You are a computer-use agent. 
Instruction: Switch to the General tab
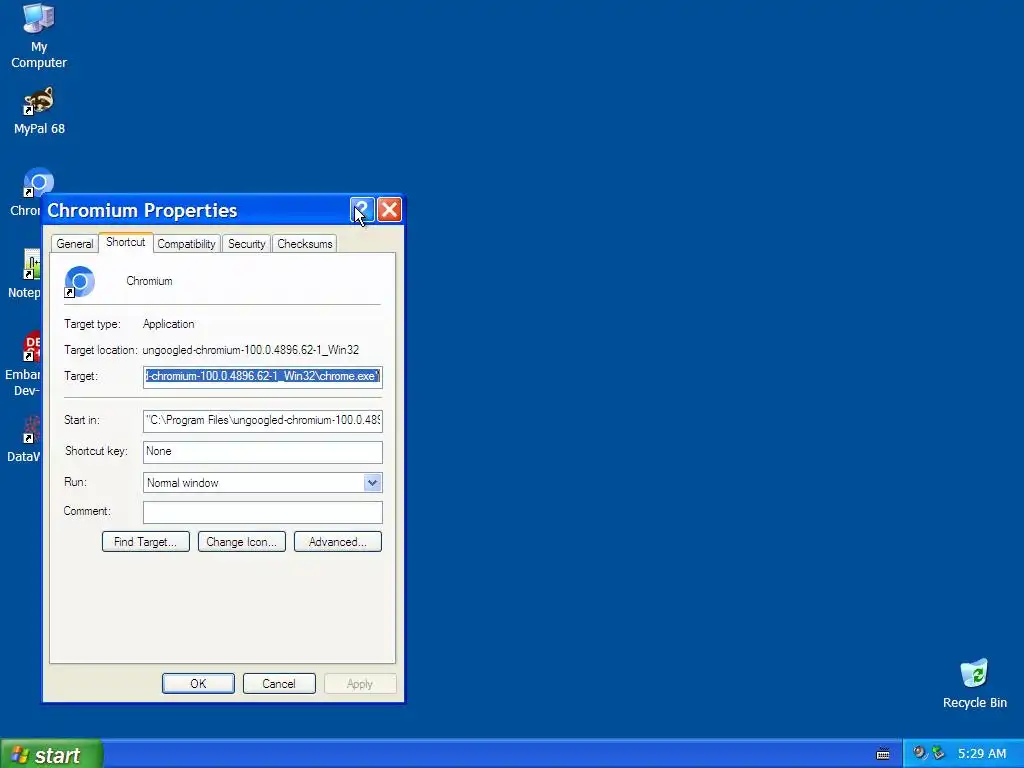pos(74,244)
